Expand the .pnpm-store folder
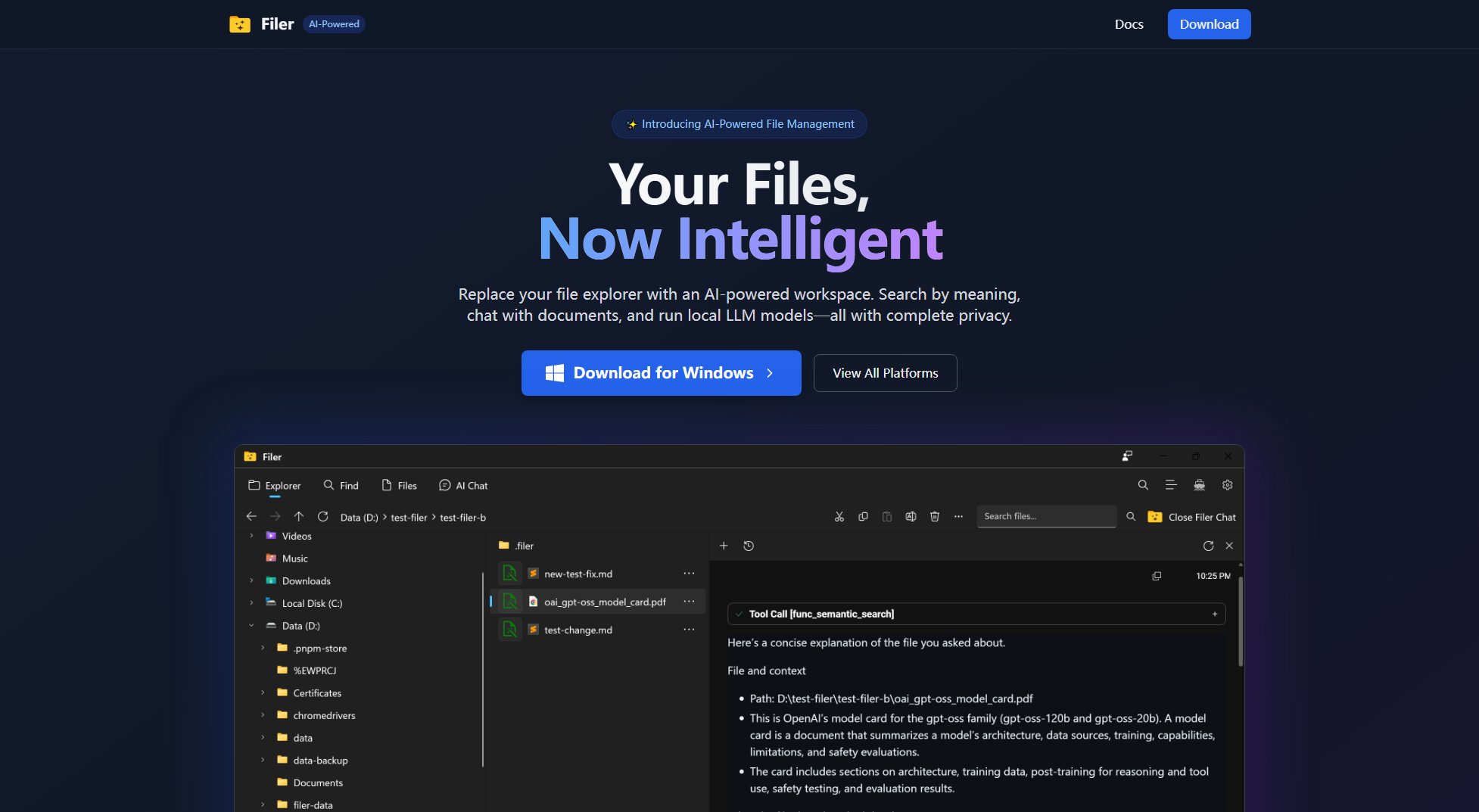 point(263,648)
